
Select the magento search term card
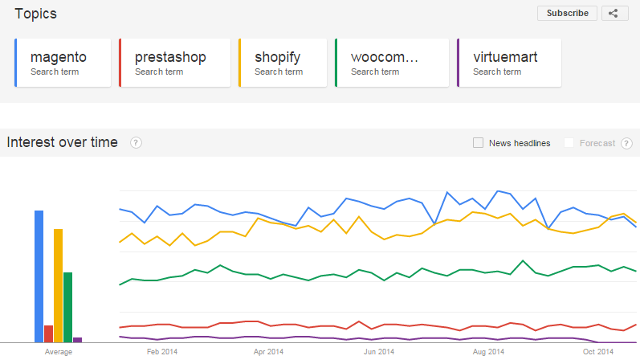click(62, 63)
